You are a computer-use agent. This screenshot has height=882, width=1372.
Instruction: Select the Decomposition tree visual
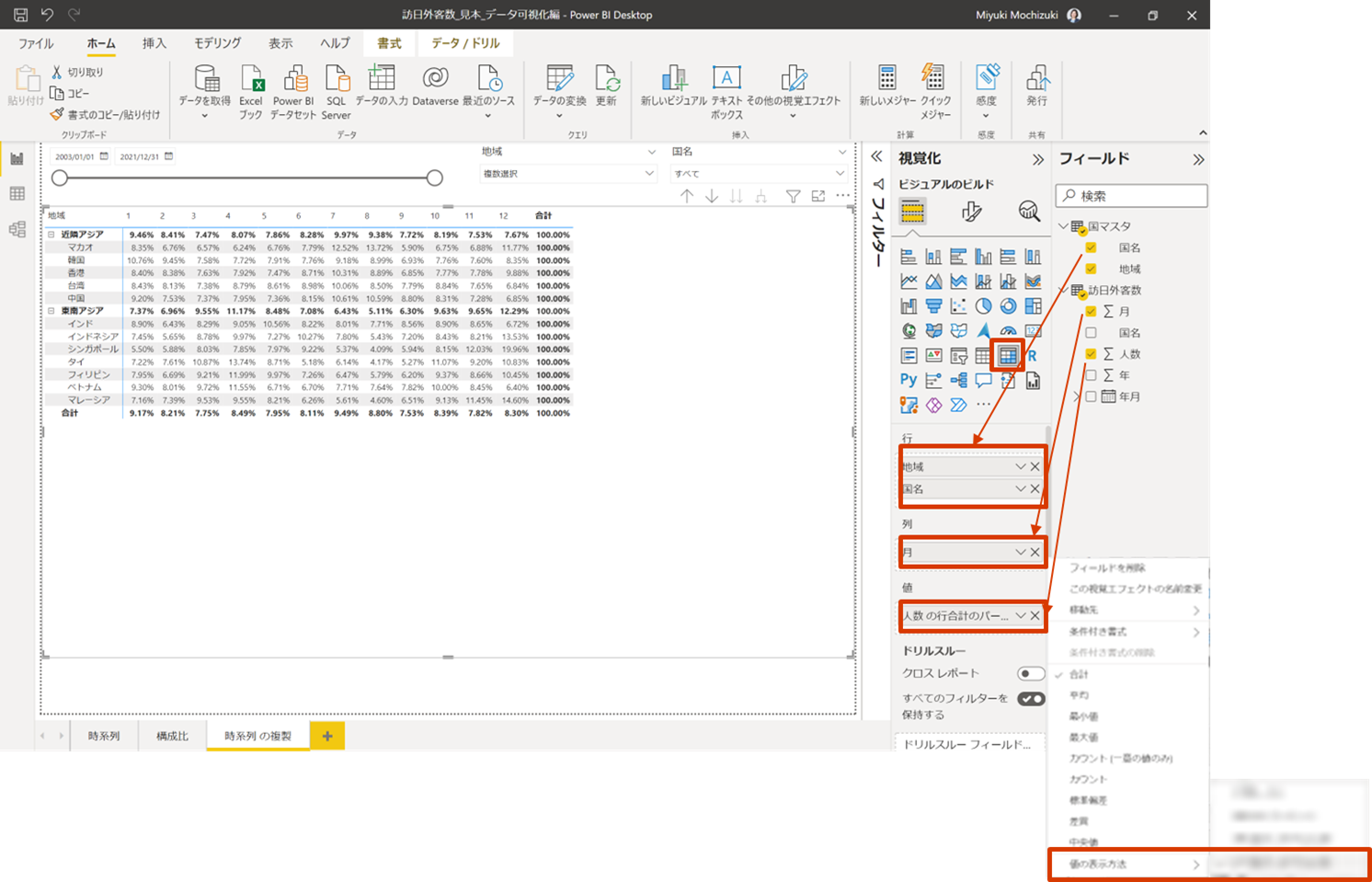[958, 380]
